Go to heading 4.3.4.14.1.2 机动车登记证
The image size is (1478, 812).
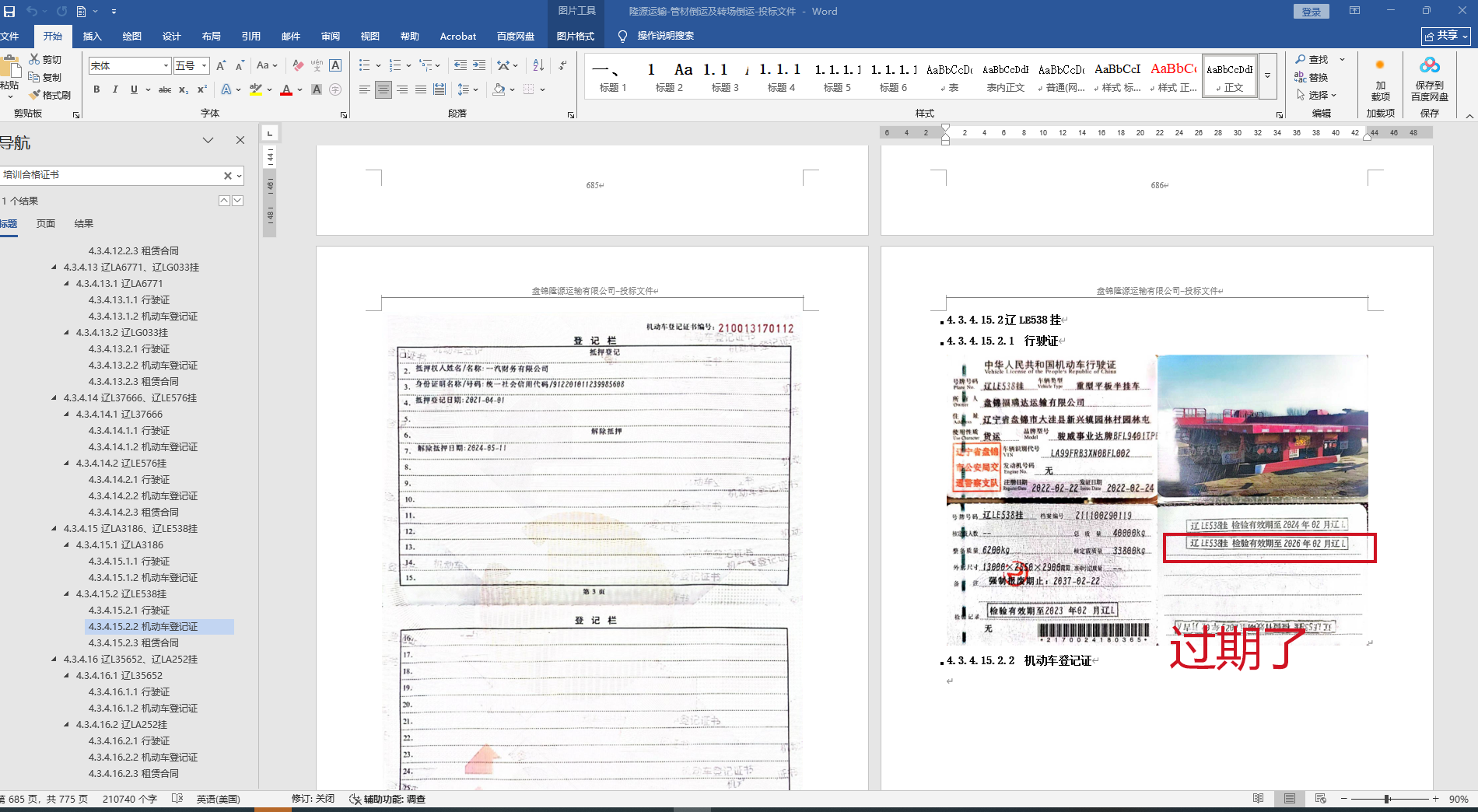[143, 447]
